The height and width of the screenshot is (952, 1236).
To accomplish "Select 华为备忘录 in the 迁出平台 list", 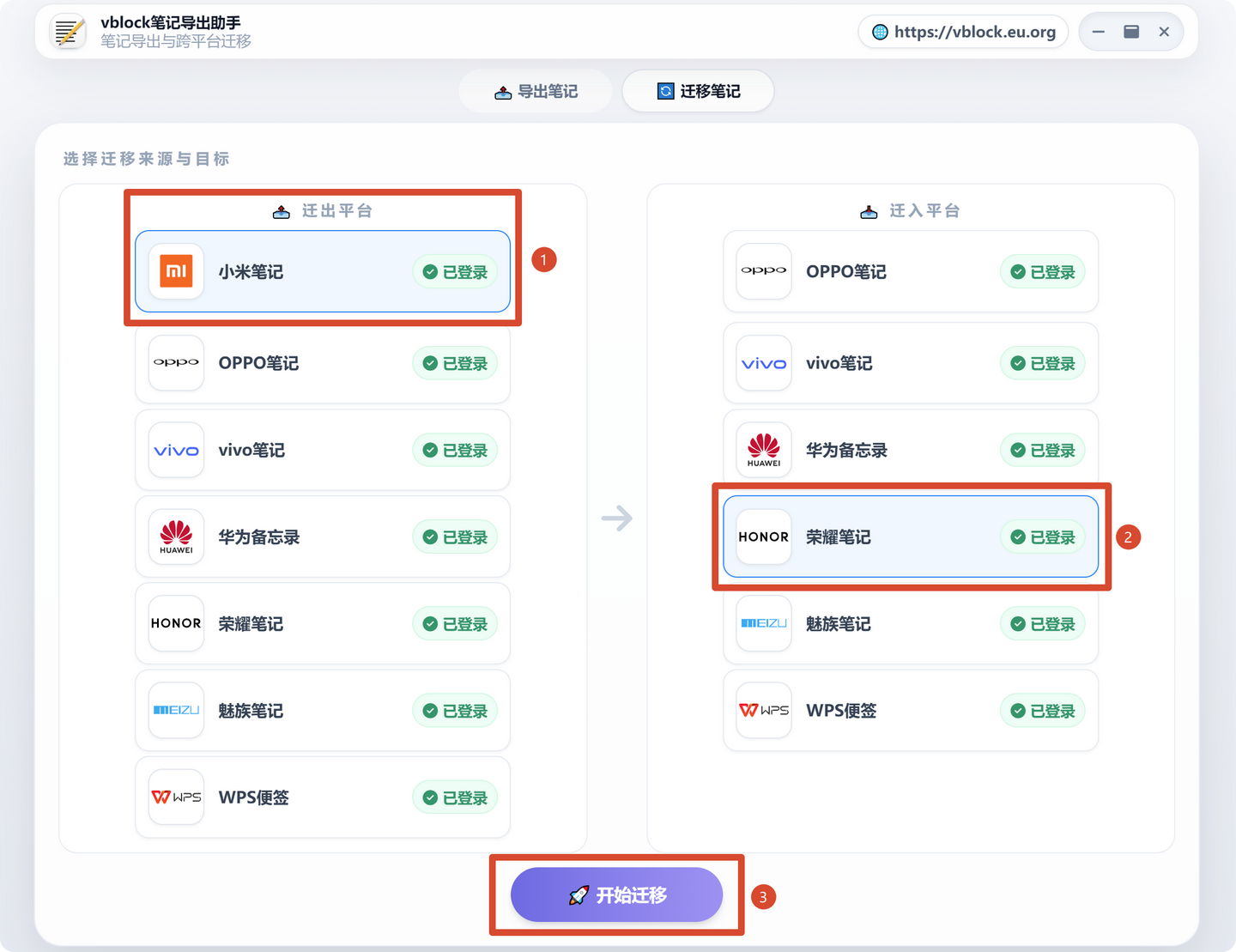I will (323, 537).
